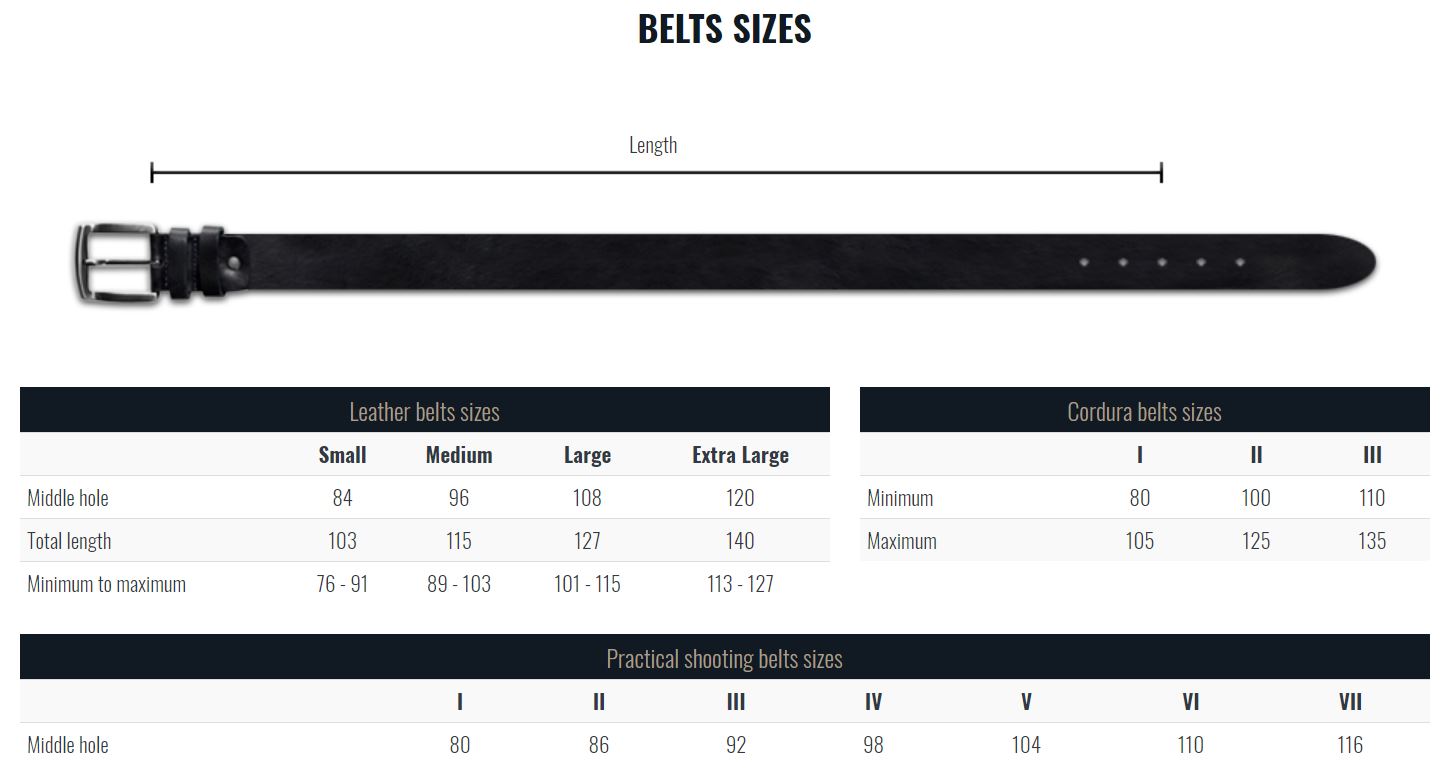Click the Extra Large middle hole value 120
The width and height of the screenshot is (1450, 770).
coord(740,498)
